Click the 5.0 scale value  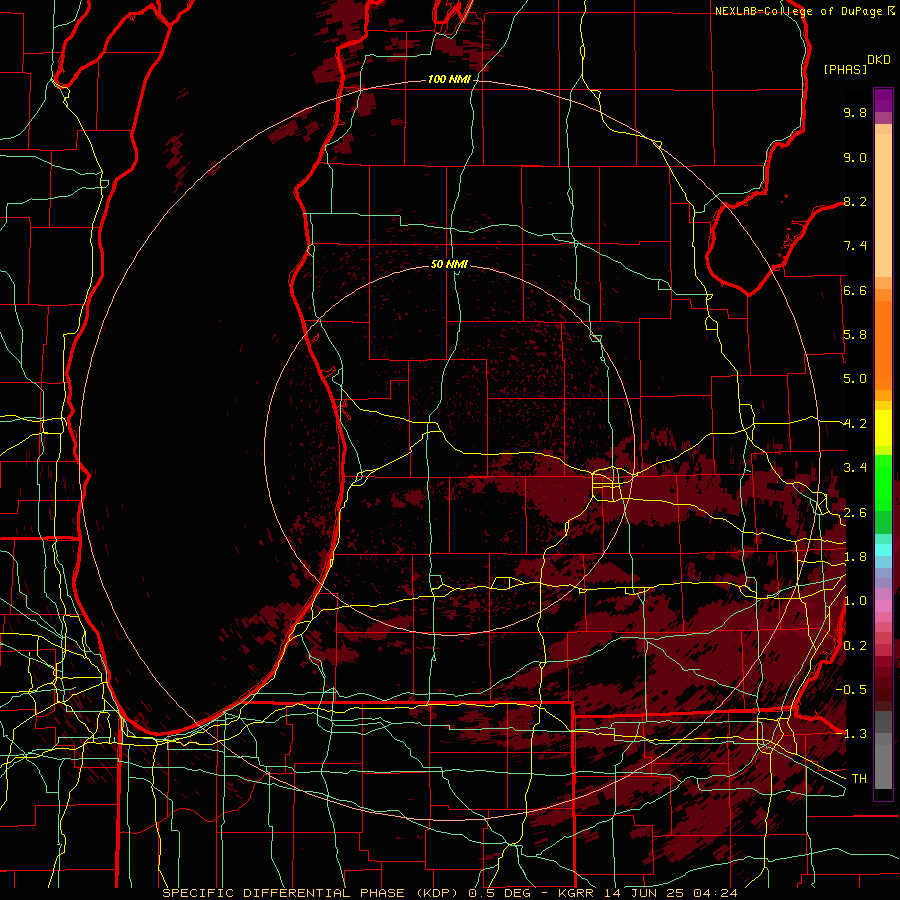[x=855, y=379]
